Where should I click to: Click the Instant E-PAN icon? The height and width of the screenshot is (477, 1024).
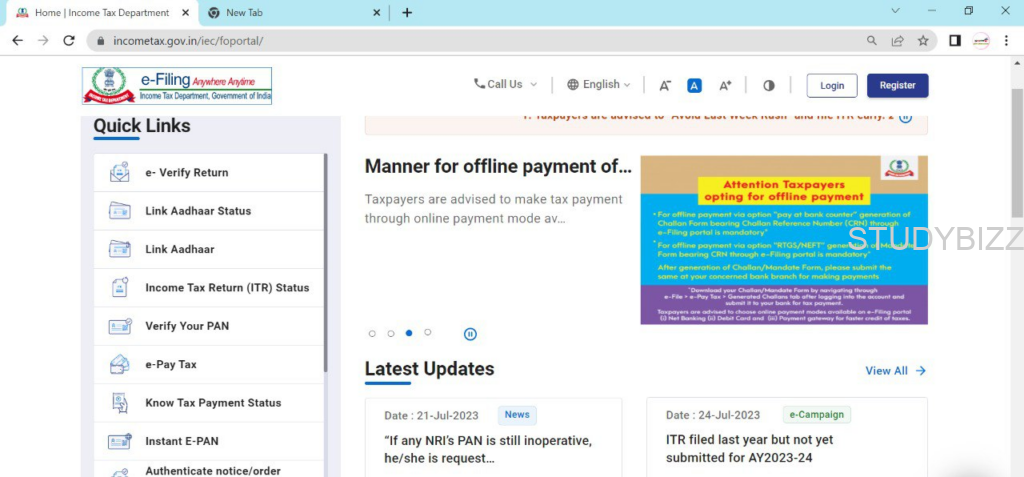[x=120, y=441]
